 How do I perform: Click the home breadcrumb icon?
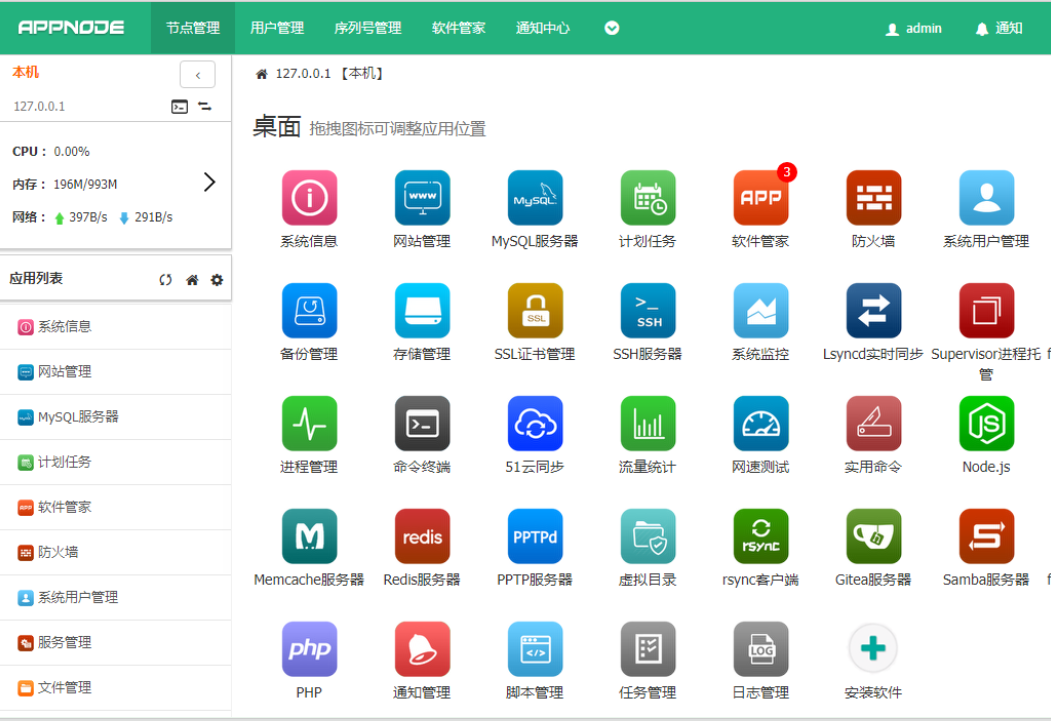262,74
